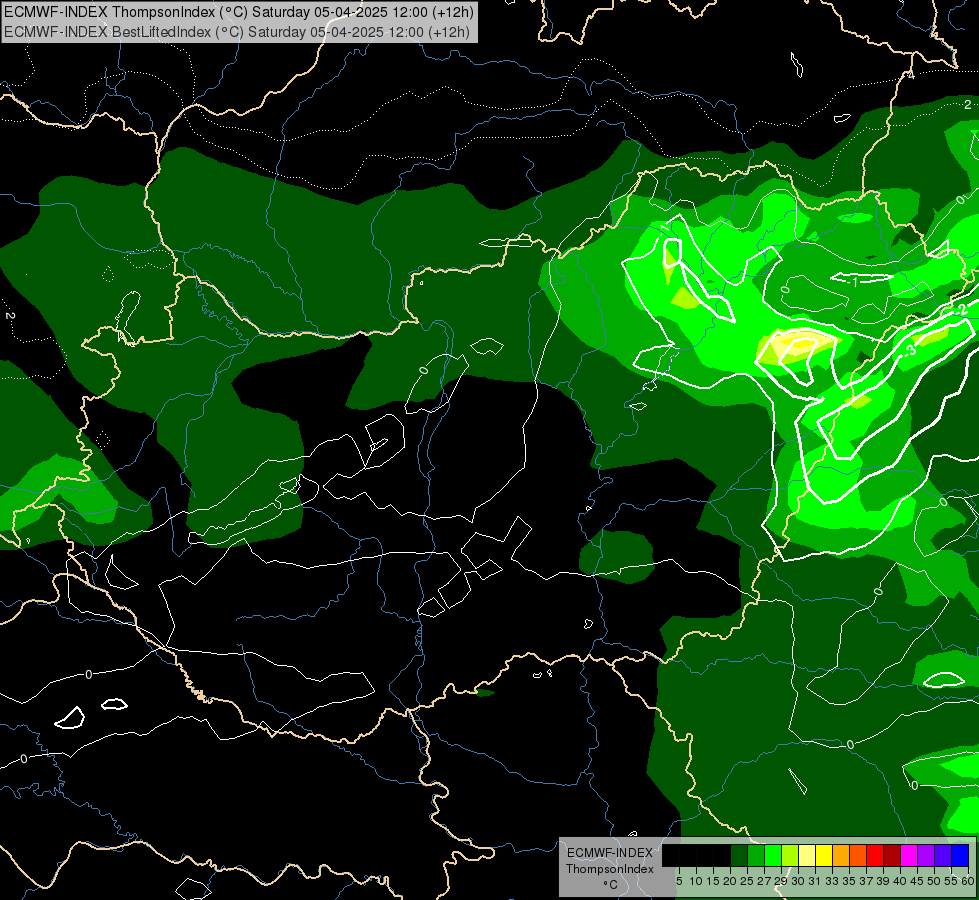Select the indigo 50–55 legend swatch
Image resolution: width=979 pixels, height=900 pixels.
943,855
